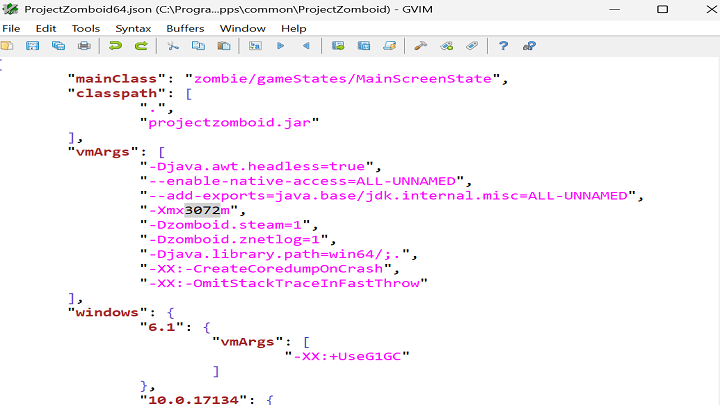The image size is (720, 405).
Task: Paste from clipboard icon
Action: tap(224, 46)
